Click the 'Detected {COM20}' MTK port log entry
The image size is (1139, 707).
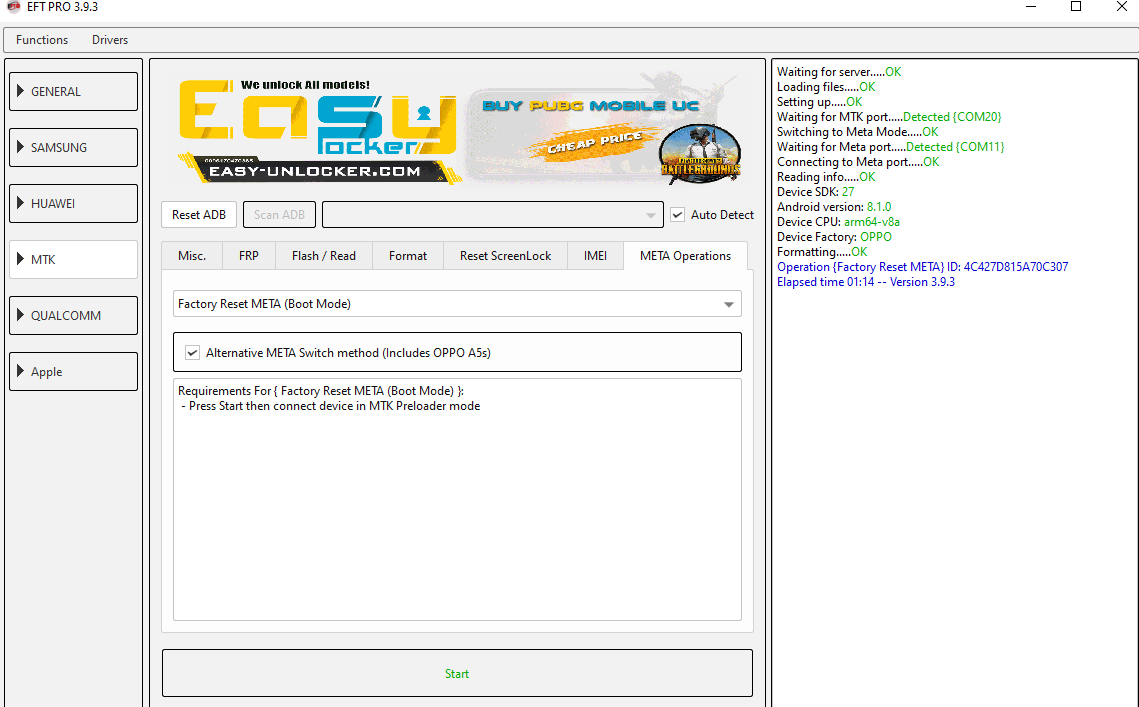coord(952,117)
